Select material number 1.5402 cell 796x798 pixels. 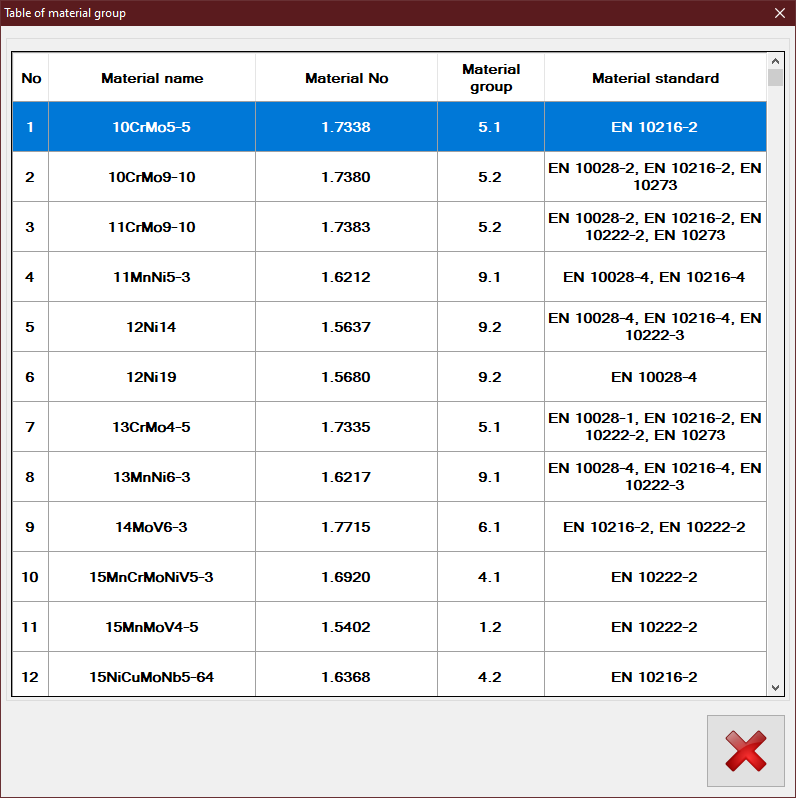[x=346, y=627]
